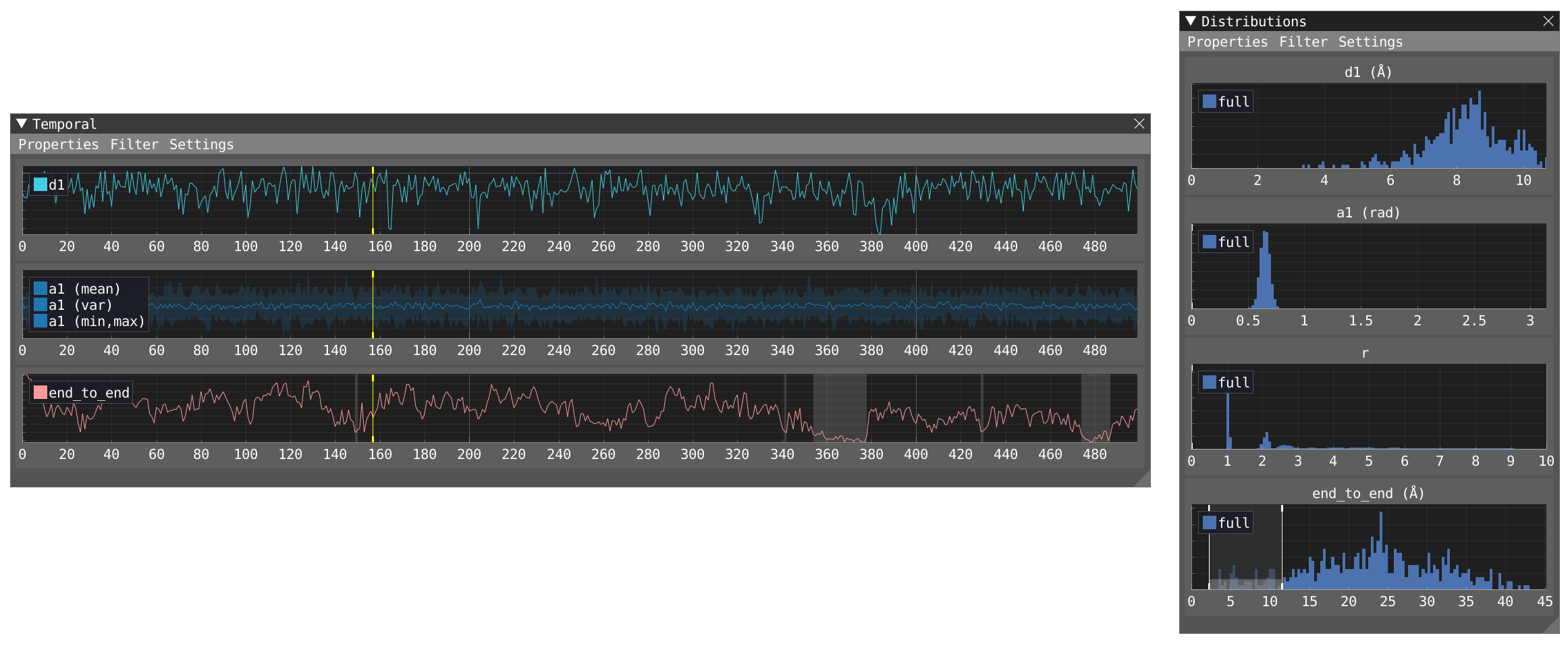The image size is (1568, 646).
Task: Click the 'r' histogram title
Action: click(x=1365, y=353)
